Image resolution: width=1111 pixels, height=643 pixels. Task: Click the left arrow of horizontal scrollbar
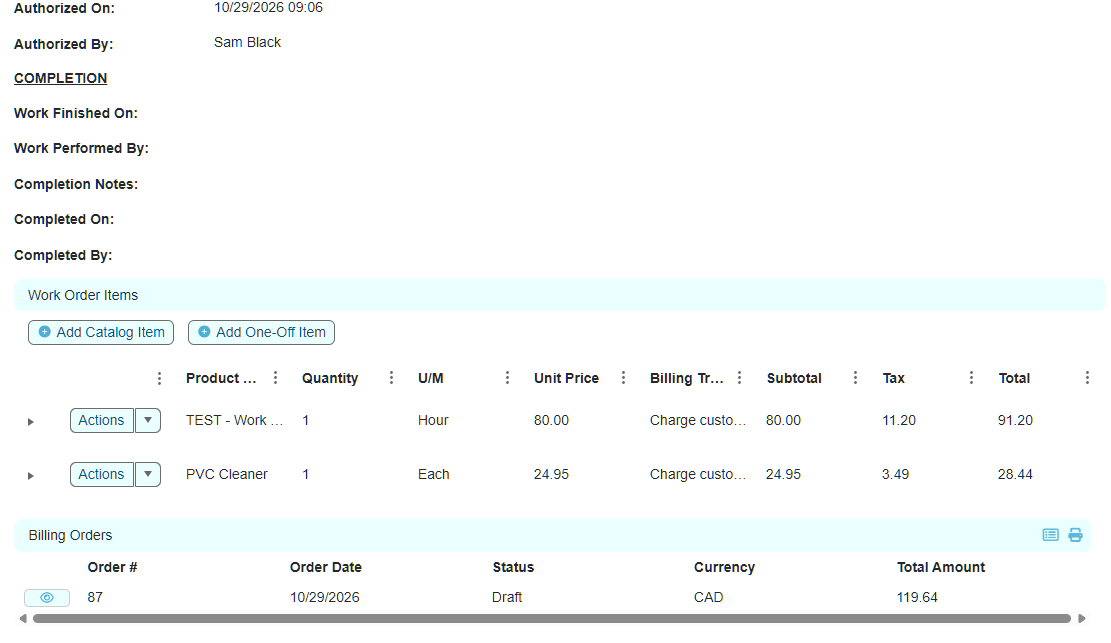[23, 619]
